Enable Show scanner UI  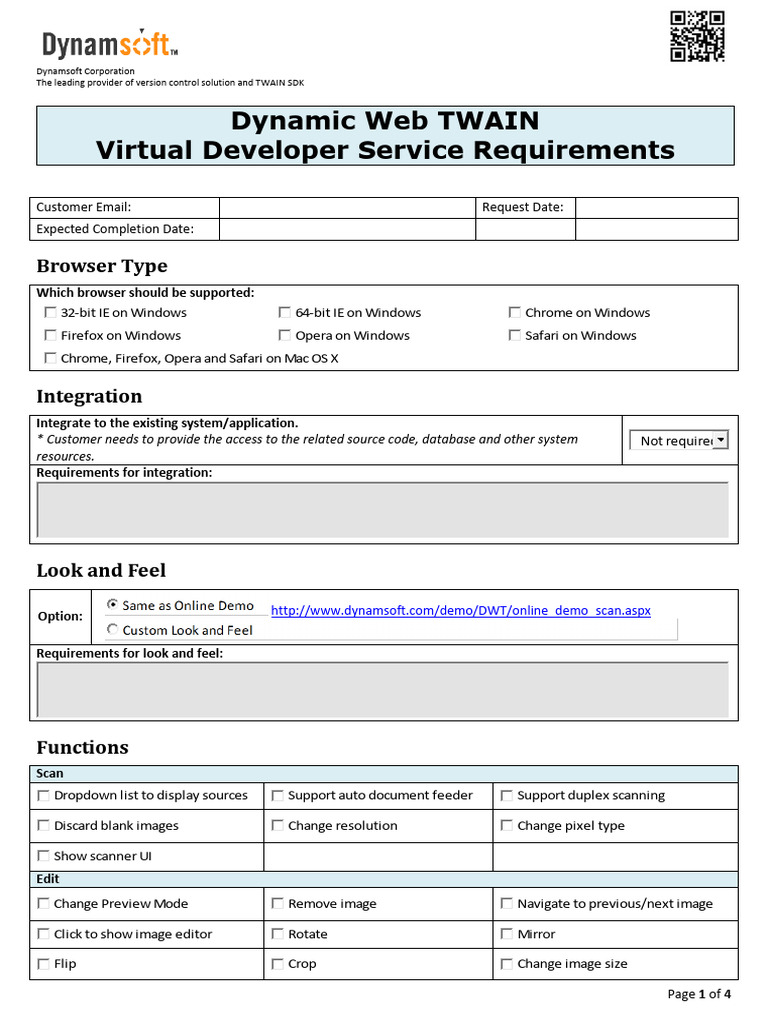[44, 856]
